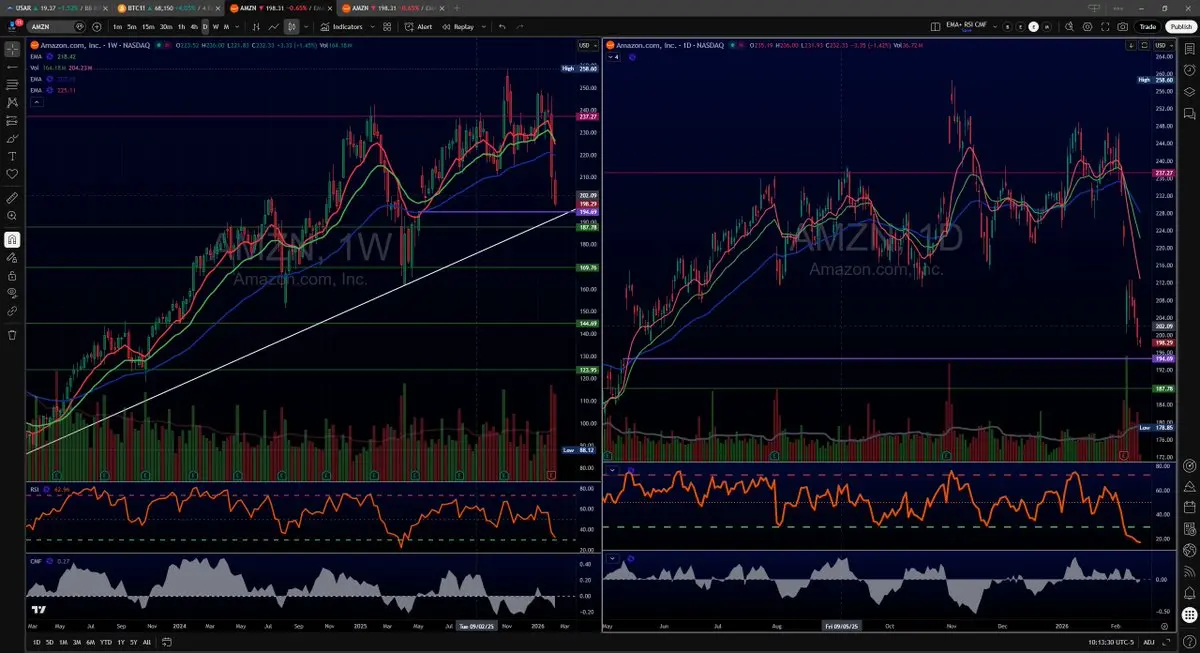Open the Fibonacci retracement tools
This screenshot has width=1200, height=653.
point(12,84)
